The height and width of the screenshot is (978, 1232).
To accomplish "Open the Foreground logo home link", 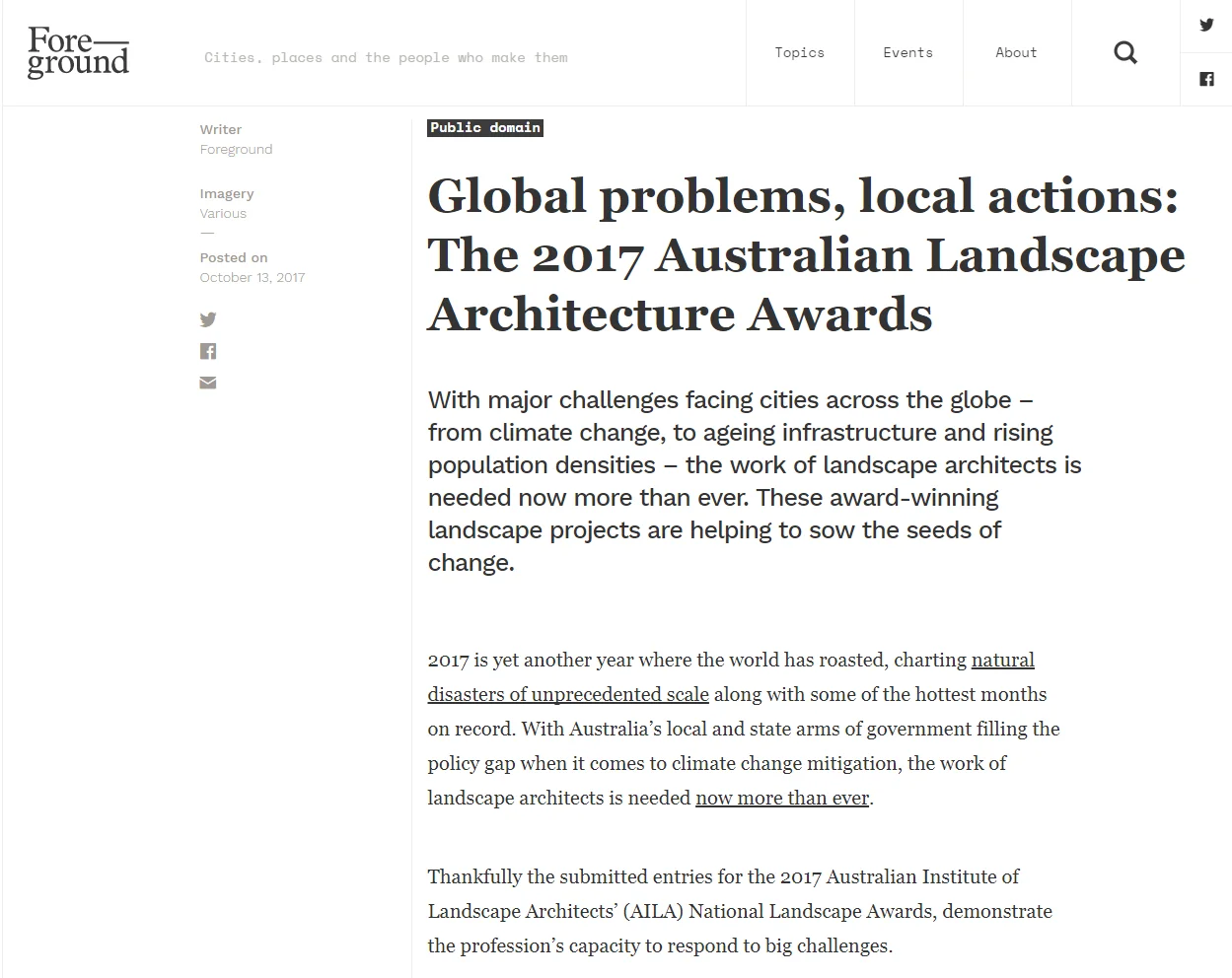I will (78, 52).
